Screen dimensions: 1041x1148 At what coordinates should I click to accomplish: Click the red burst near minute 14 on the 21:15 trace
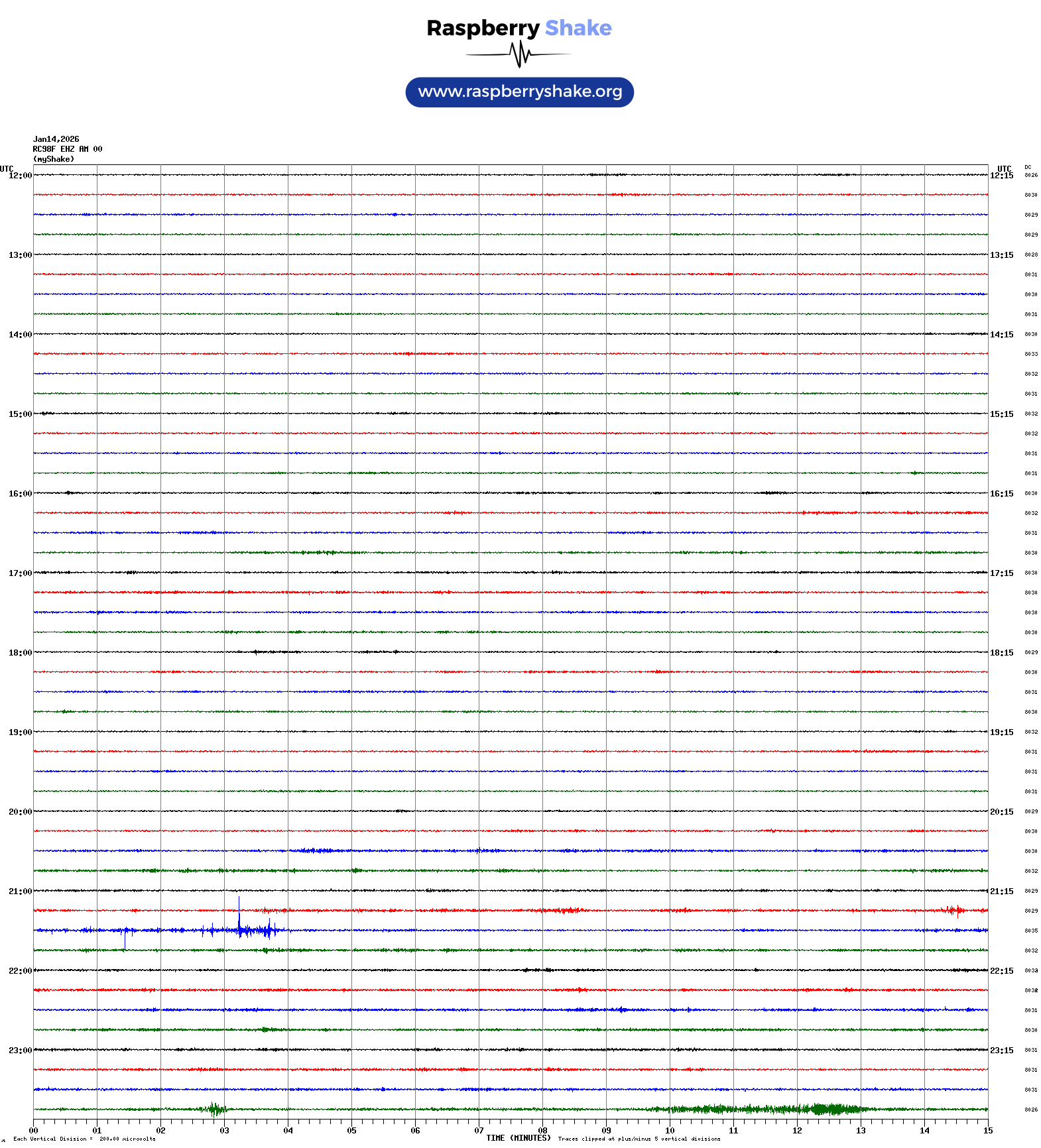(955, 911)
